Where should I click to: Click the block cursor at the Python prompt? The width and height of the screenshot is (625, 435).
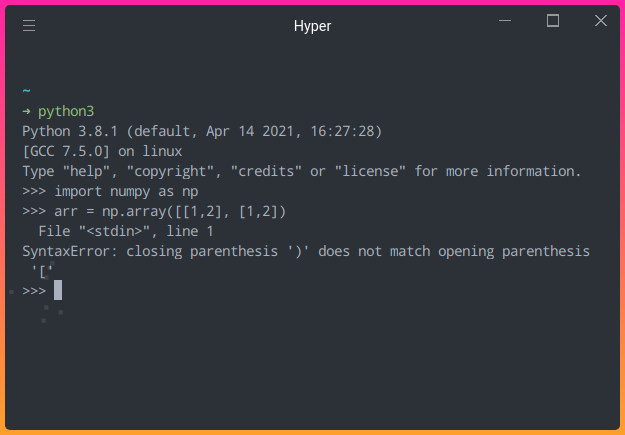[x=58, y=290]
